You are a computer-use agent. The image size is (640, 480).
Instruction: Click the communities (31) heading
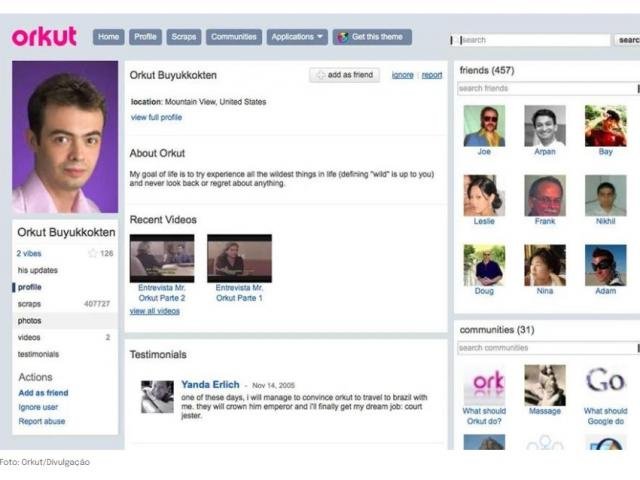tap(497, 330)
